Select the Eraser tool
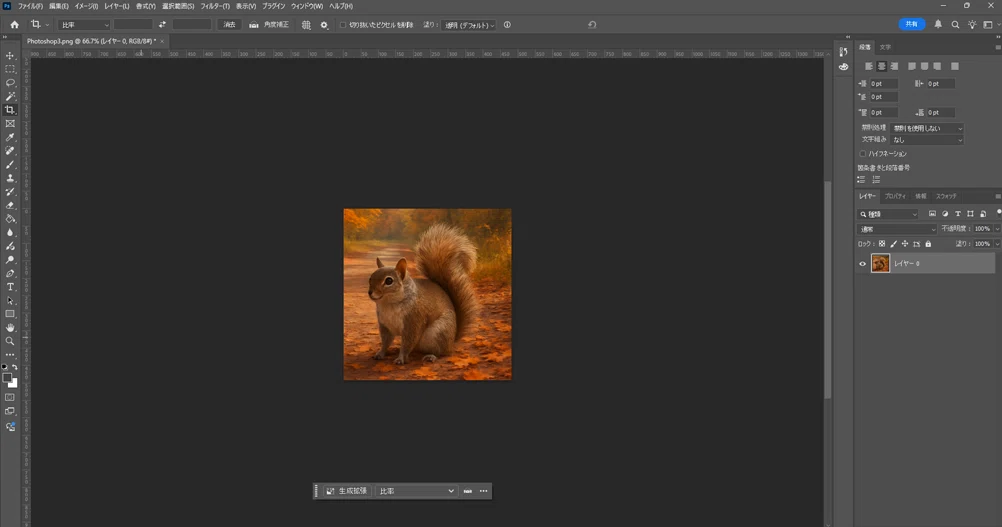The height and width of the screenshot is (527, 1002). [x=10, y=206]
